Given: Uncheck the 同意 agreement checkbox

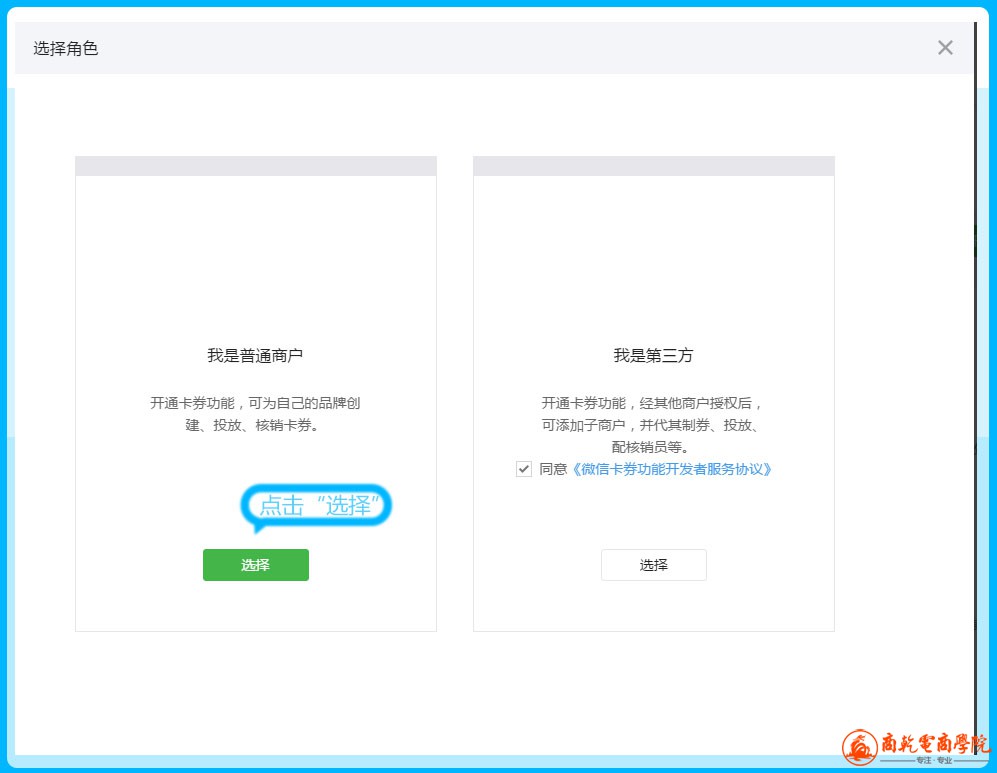Looking at the screenshot, I should (x=524, y=469).
